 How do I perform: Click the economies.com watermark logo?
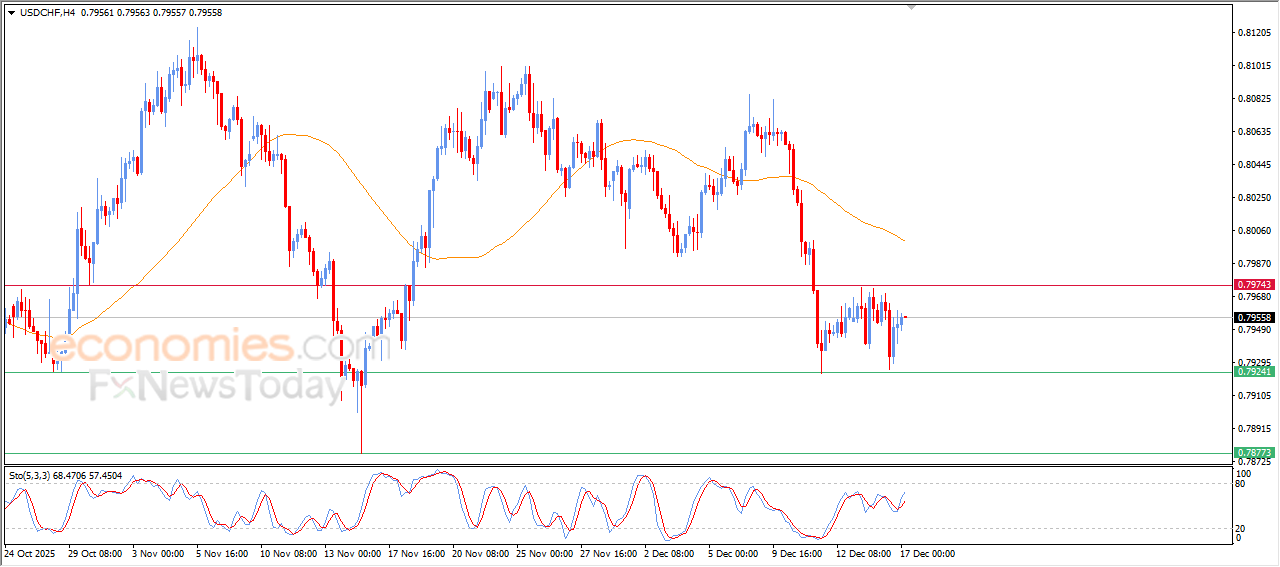coord(195,347)
